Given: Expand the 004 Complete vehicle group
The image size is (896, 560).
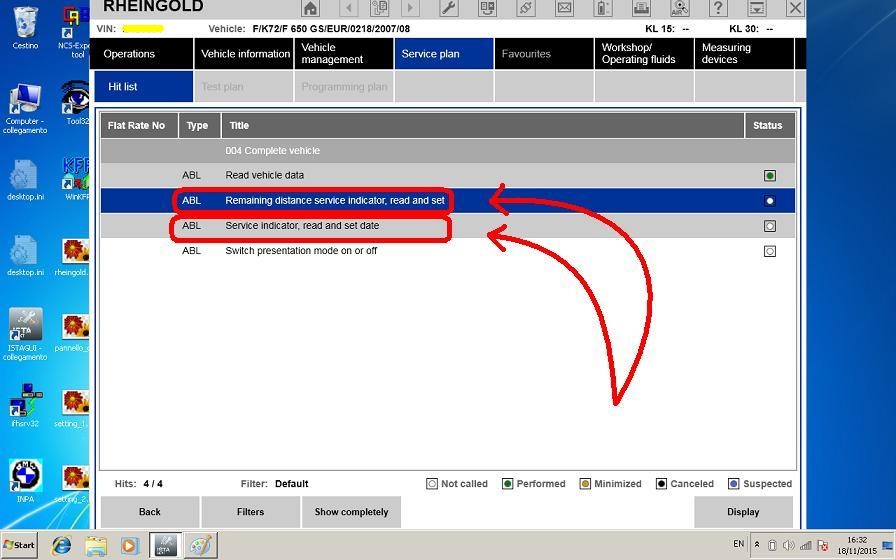Looking at the screenshot, I should [x=448, y=150].
